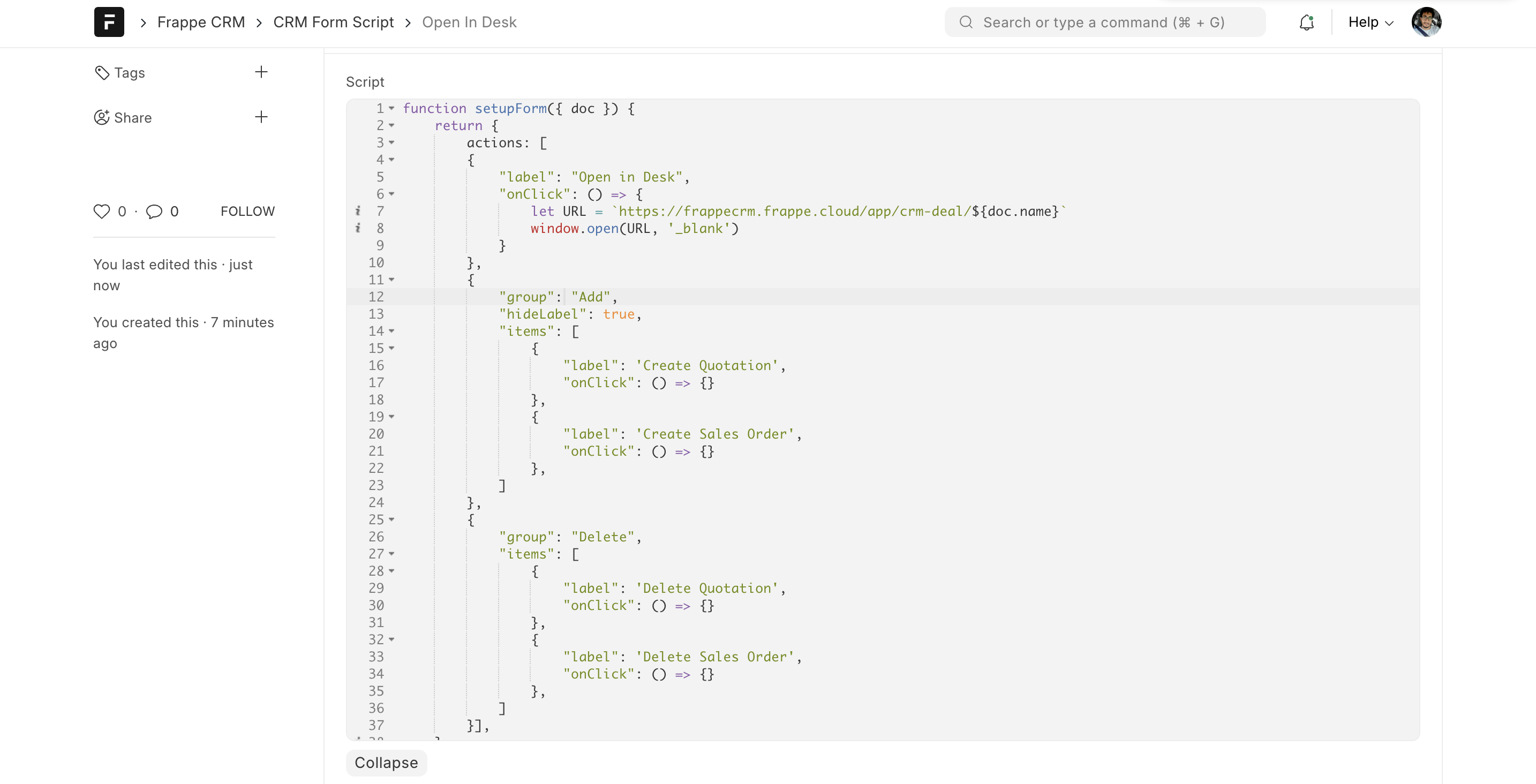The height and width of the screenshot is (784, 1536).
Task: Click the user avatar picture
Action: pos(1426,22)
